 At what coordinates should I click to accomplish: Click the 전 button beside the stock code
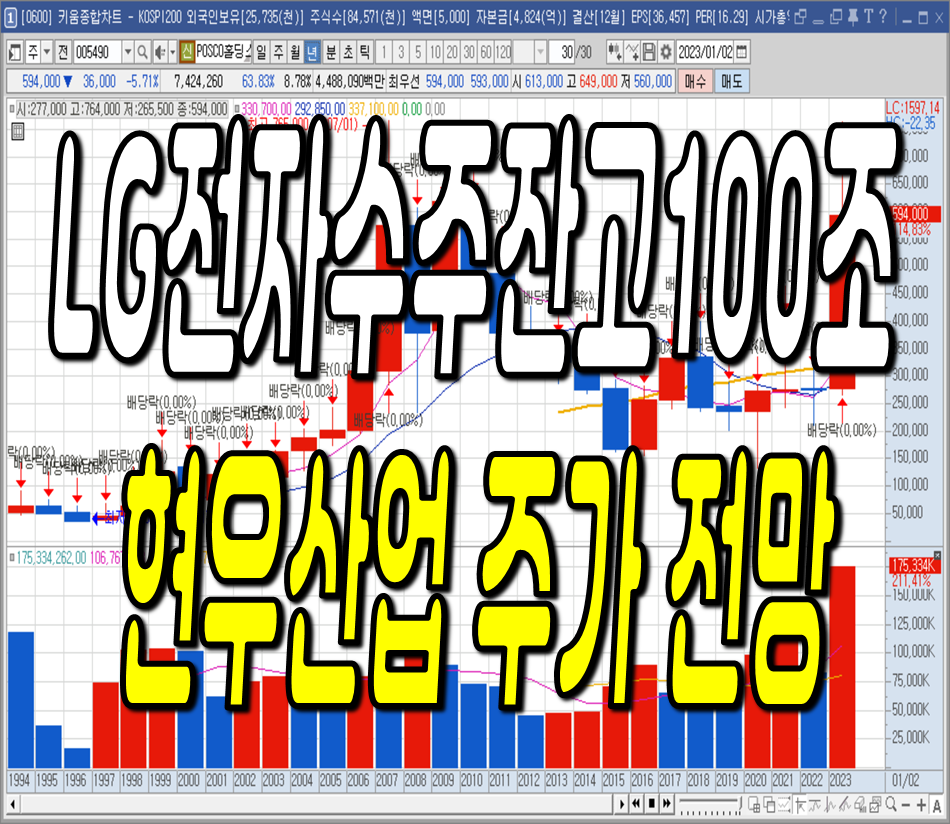coord(63,53)
